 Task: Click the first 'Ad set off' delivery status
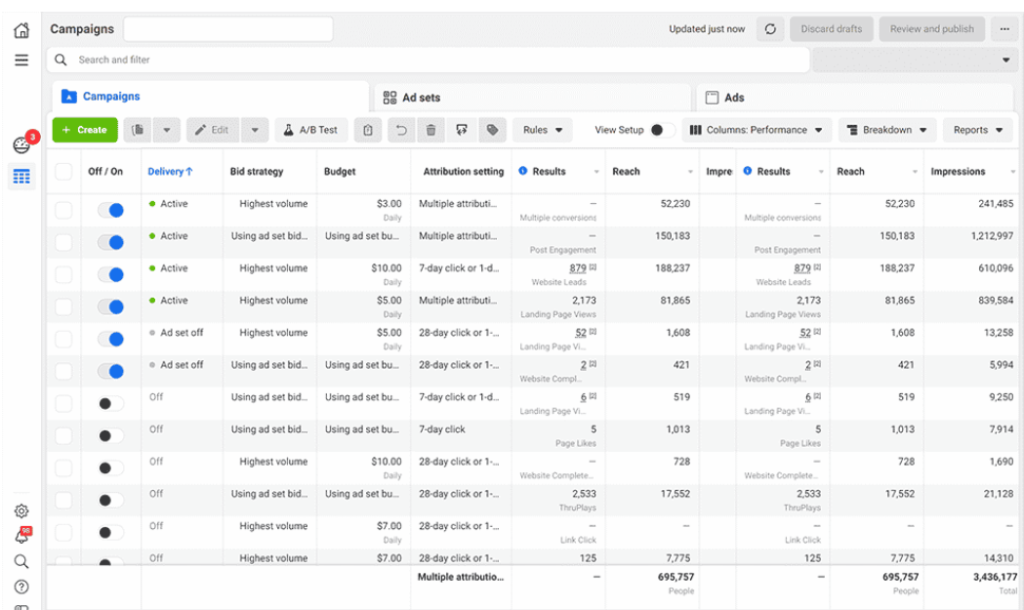click(x=182, y=332)
